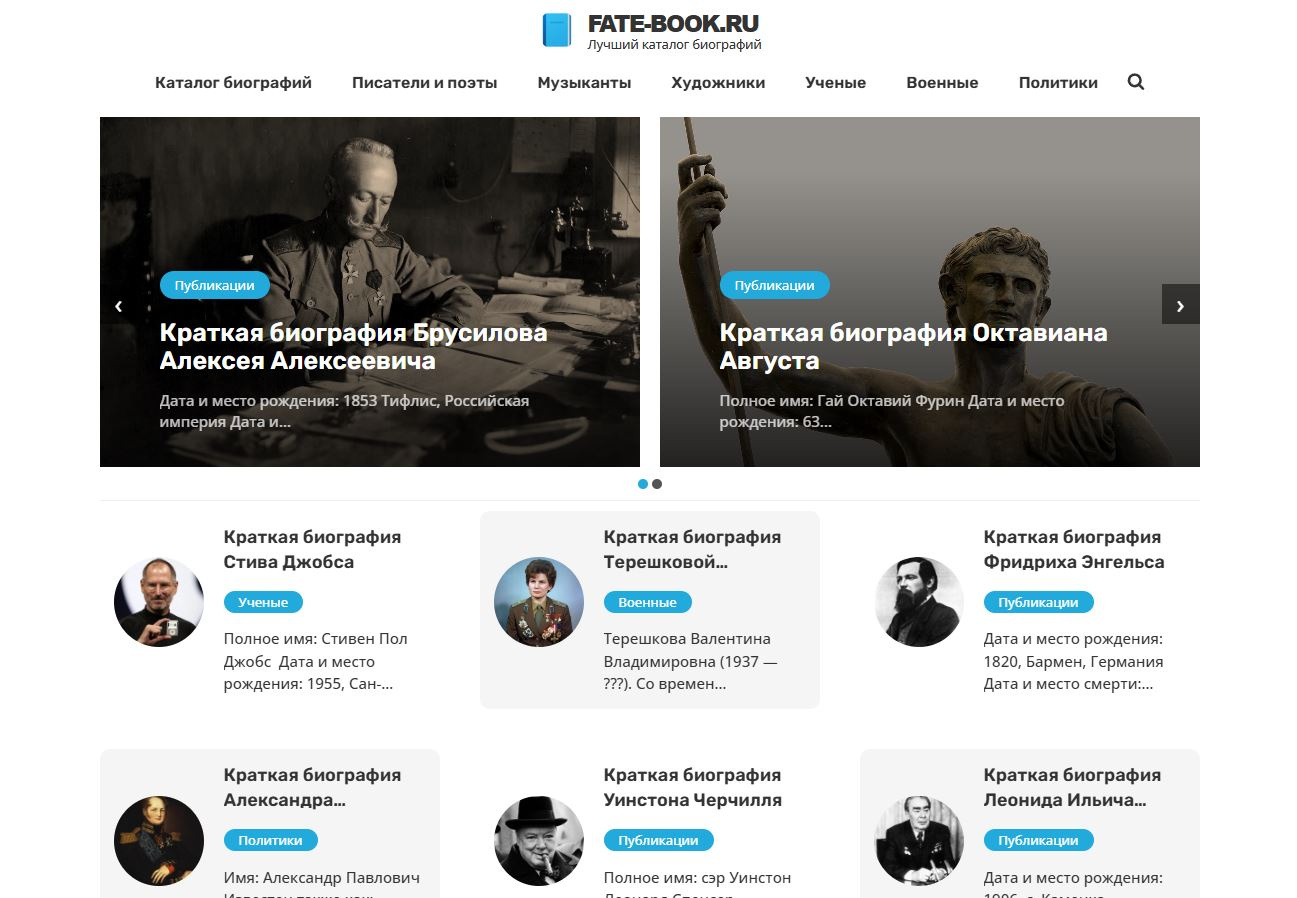Go to the Музыканты section
The image size is (1297, 898).
click(584, 83)
